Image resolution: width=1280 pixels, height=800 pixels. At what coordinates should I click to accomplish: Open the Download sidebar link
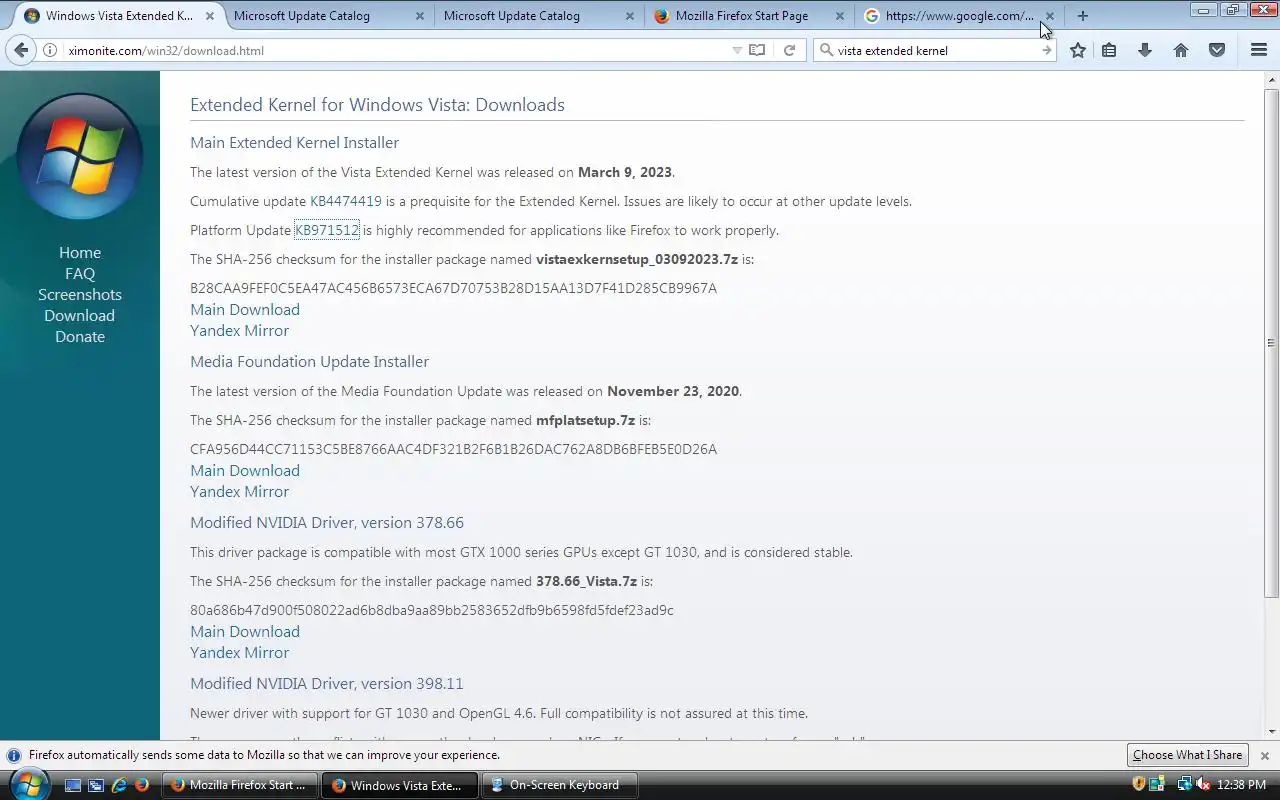click(80, 315)
